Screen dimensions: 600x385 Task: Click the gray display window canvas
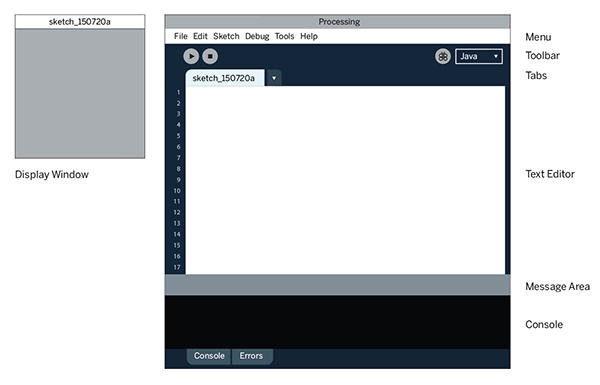point(80,93)
